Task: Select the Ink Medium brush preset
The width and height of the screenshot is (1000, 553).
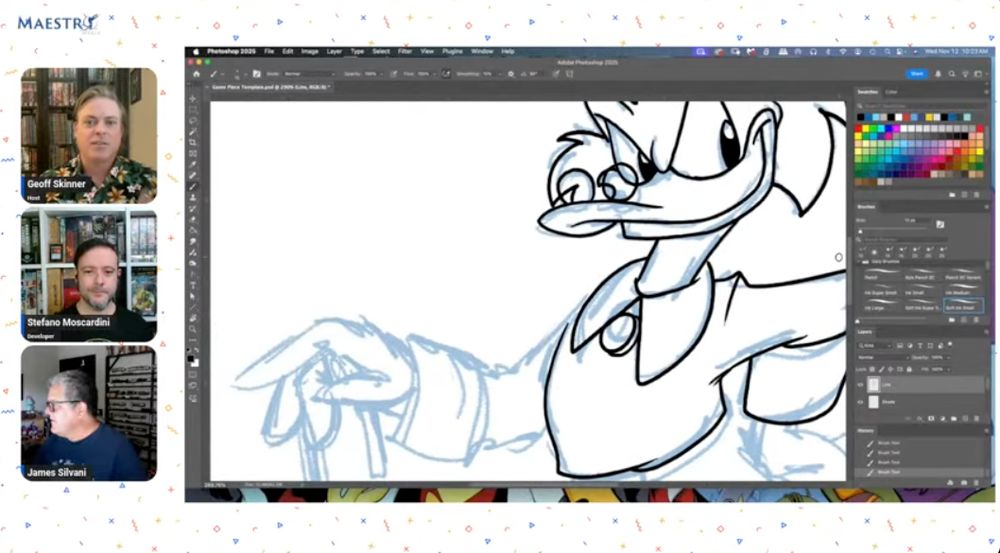Action: coord(962,290)
